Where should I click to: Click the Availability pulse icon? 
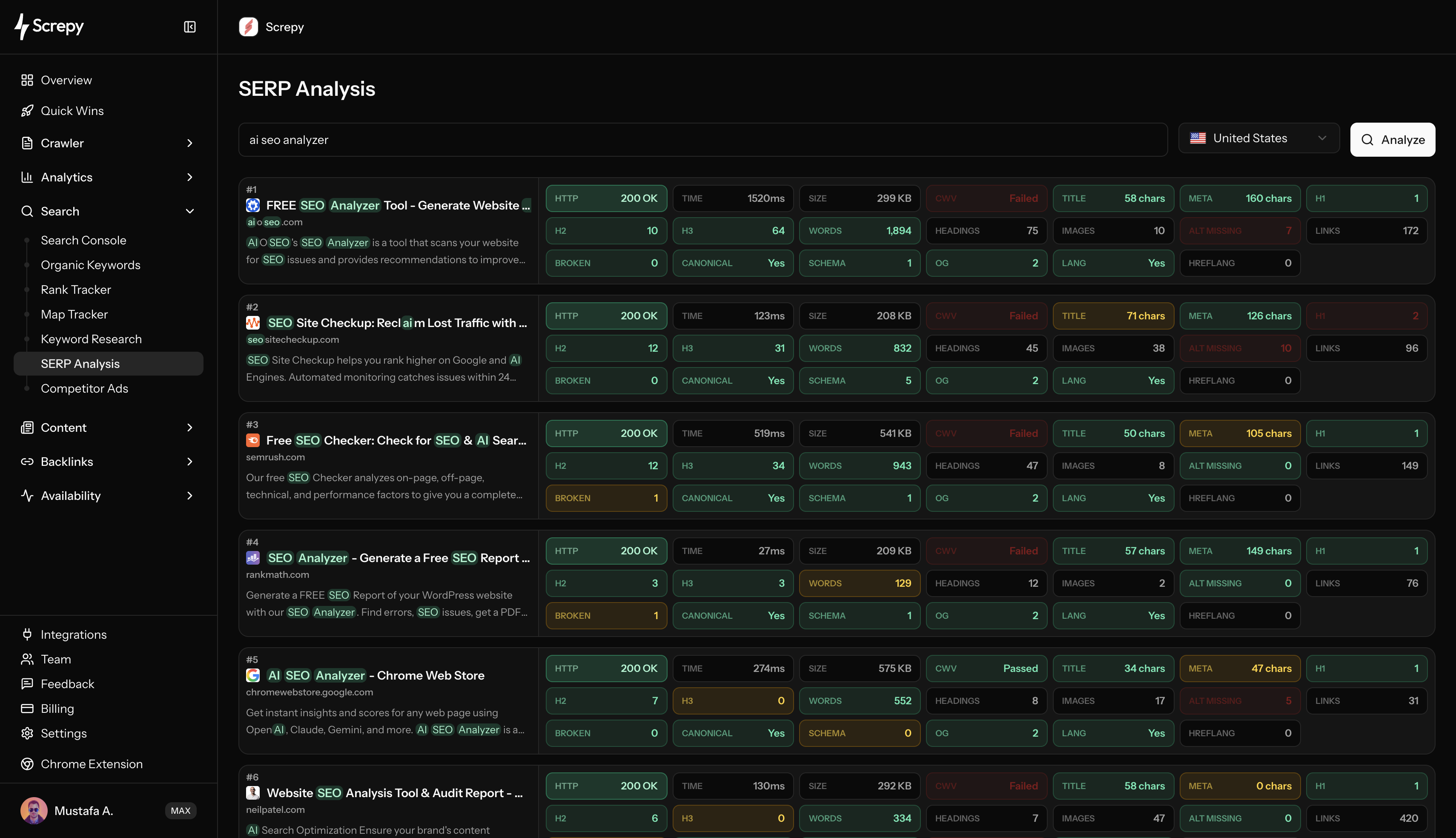(x=27, y=496)
